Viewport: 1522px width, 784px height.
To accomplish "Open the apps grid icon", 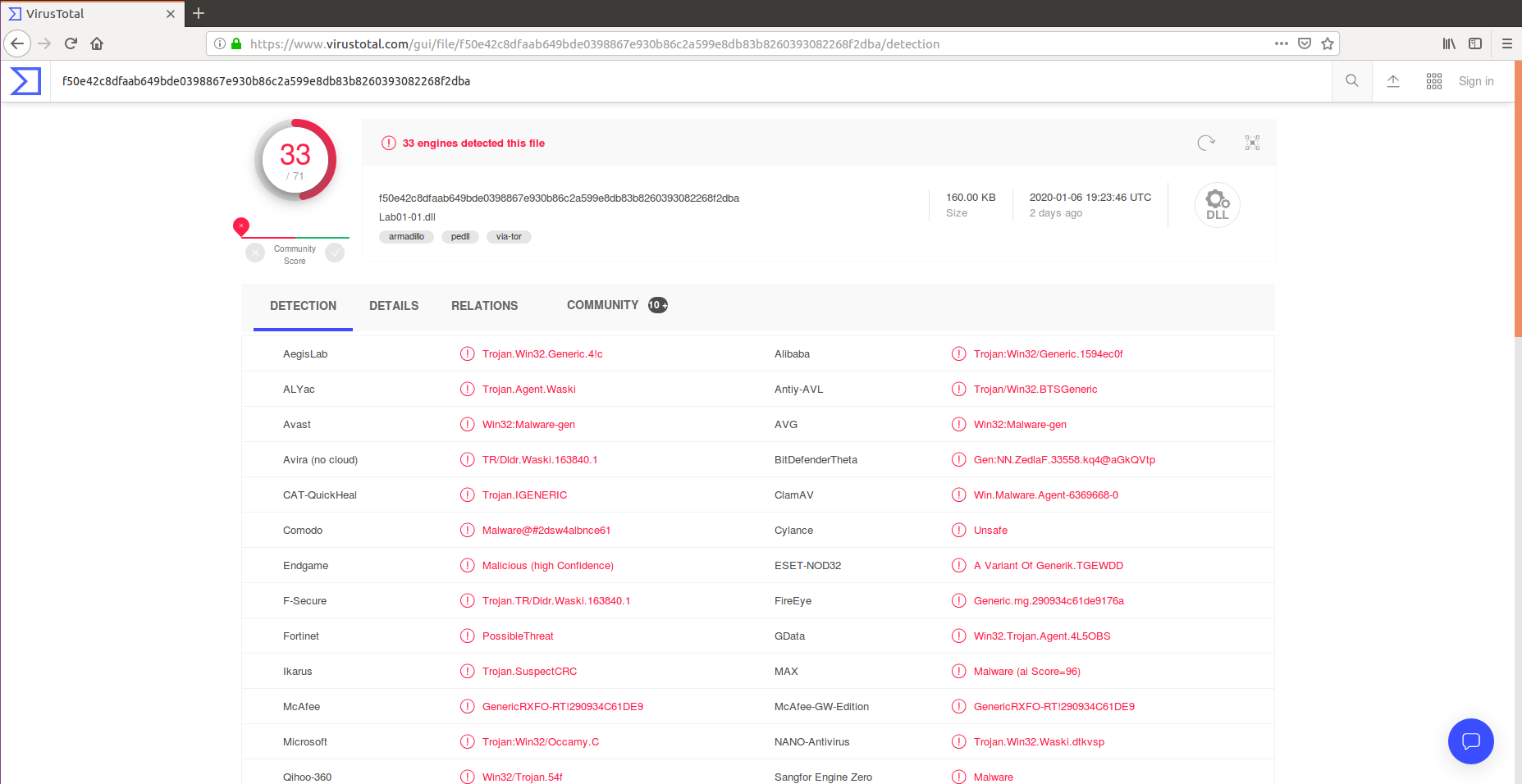I will click(x=1434, y=80).
